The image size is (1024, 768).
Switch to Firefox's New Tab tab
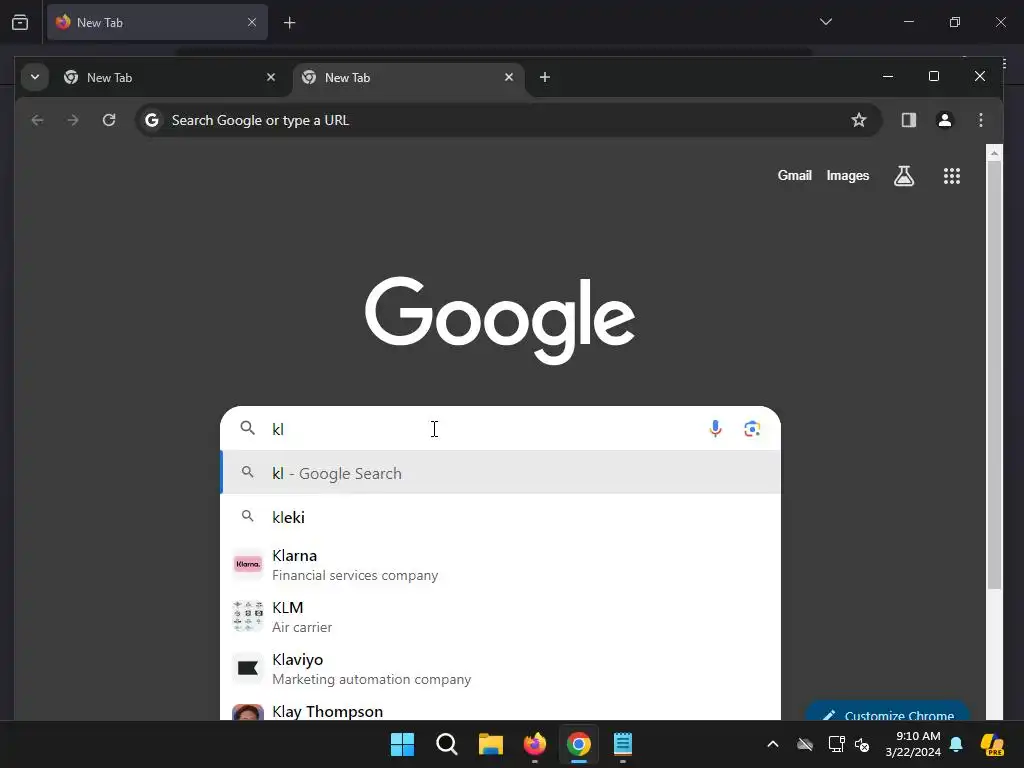tap(157, 23)
